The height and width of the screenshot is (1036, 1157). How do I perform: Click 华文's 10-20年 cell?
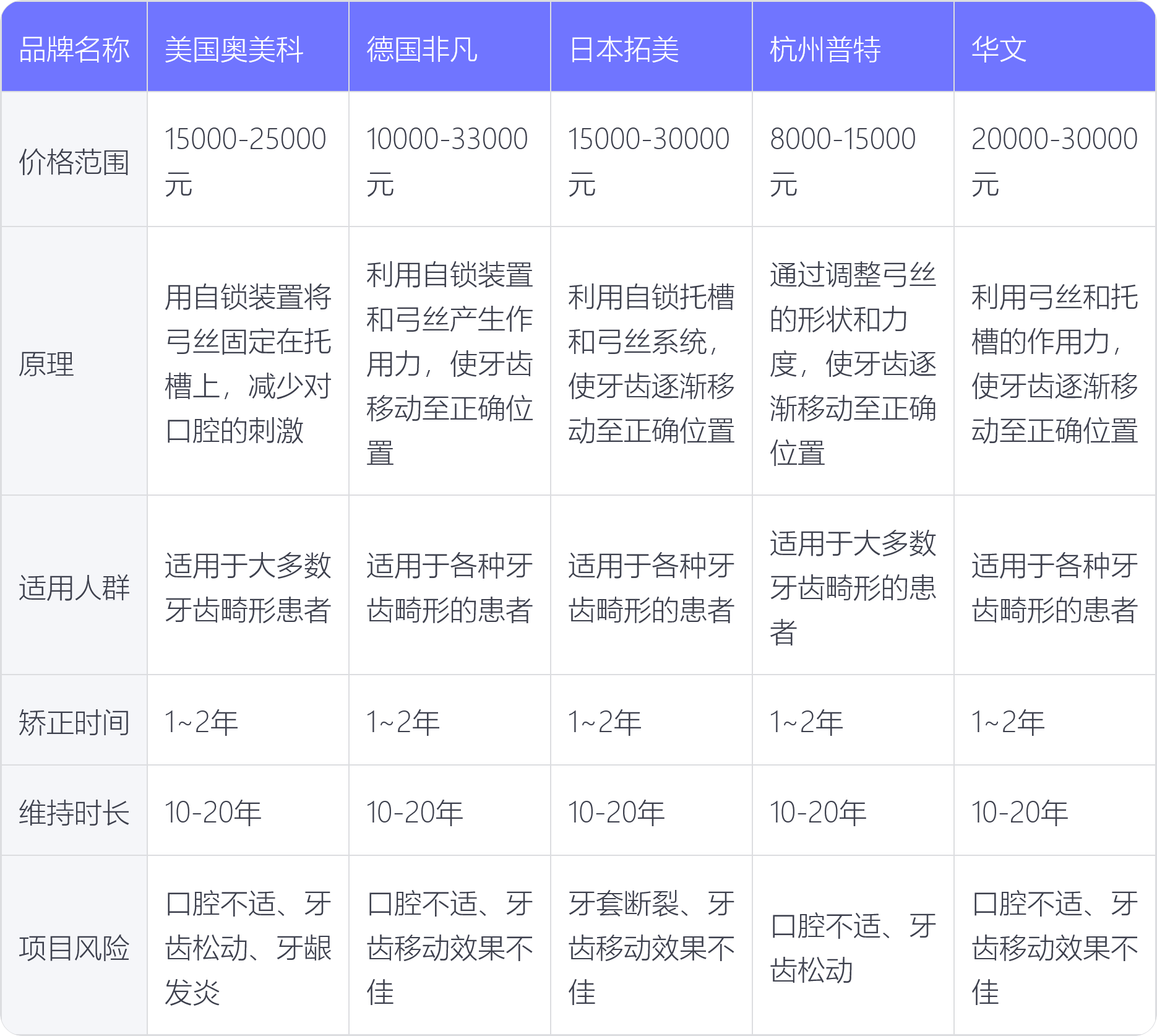pyautogui.click(x=1054, y=811)
